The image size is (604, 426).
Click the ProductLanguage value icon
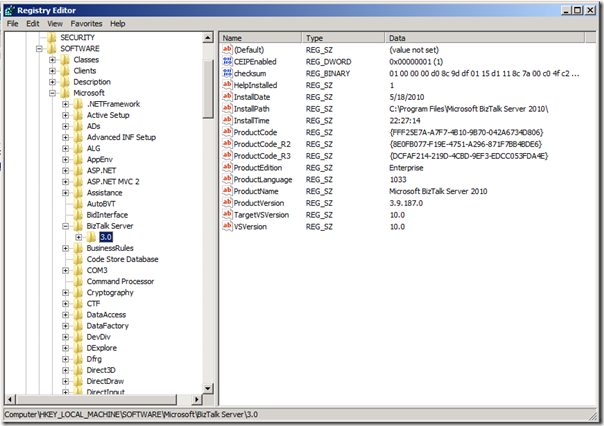(227, 179)
